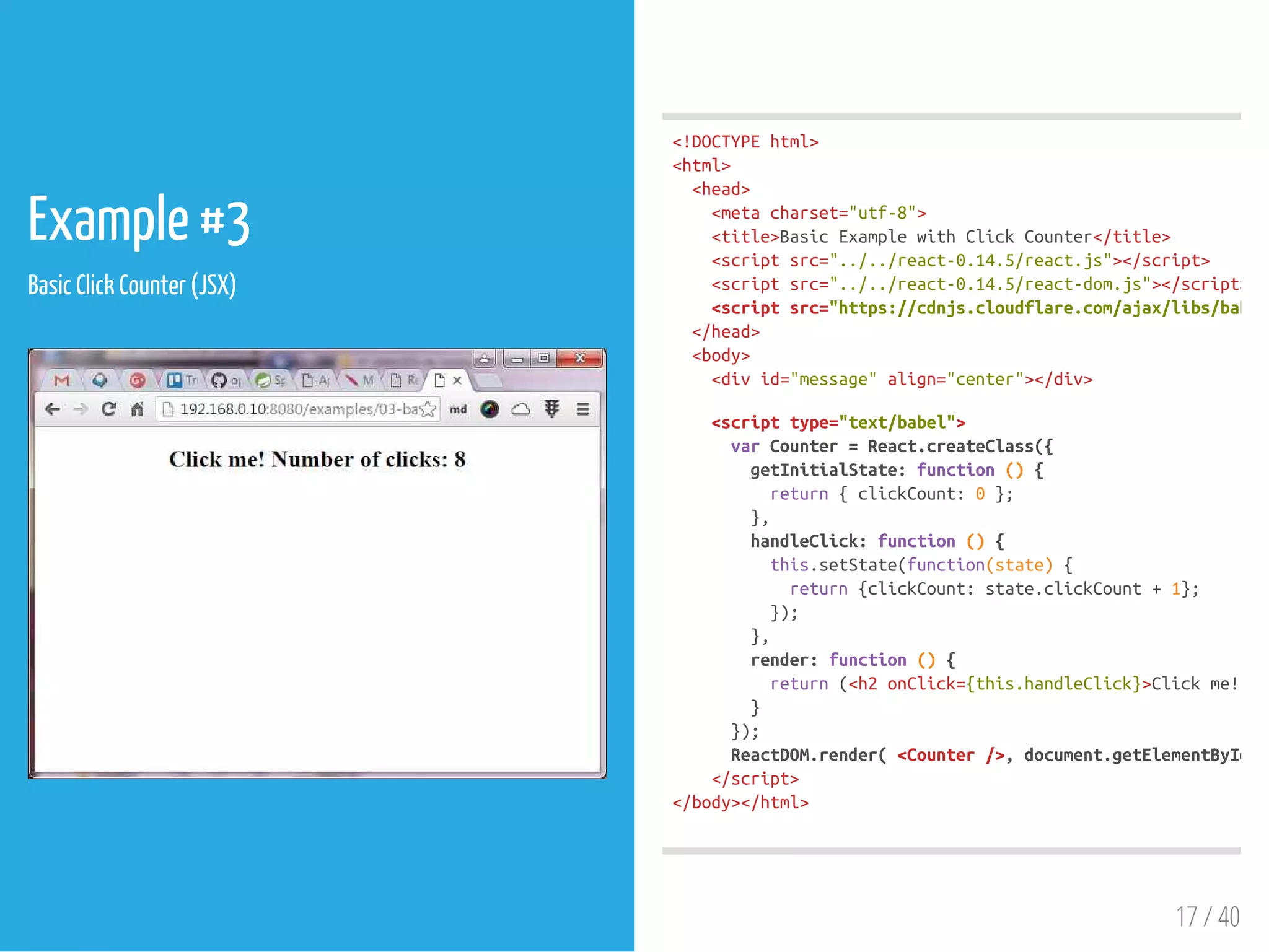Click the 'getInitialState: function () {' line

point(897,470)
